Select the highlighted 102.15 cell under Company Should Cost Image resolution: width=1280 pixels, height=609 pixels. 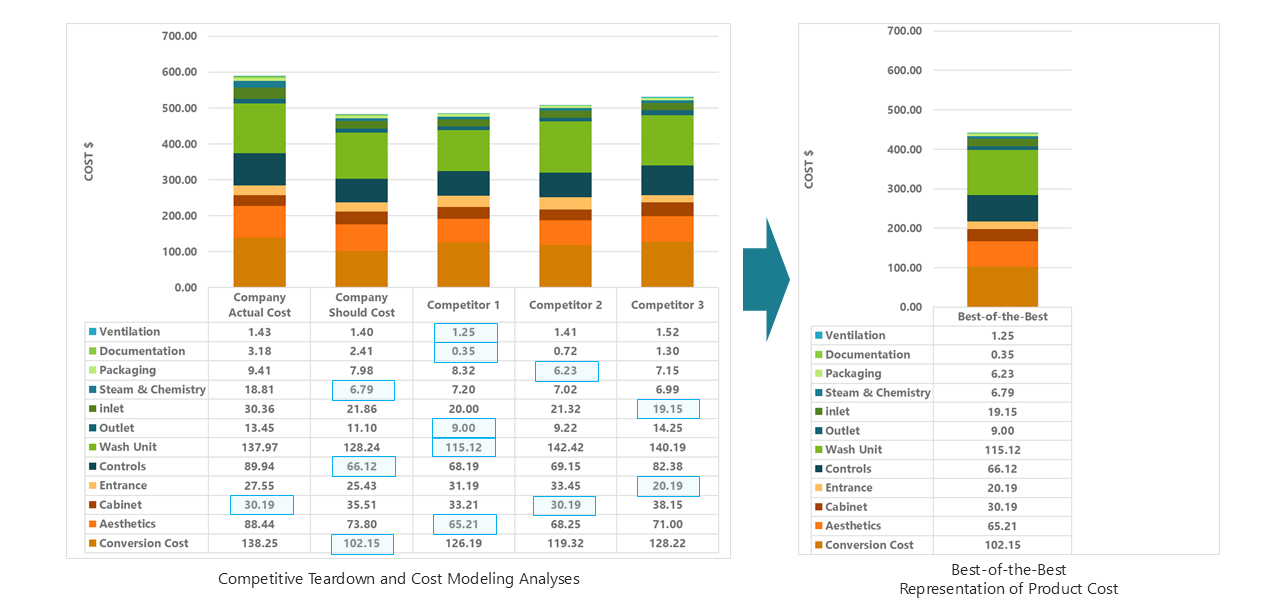pos(362,544)
